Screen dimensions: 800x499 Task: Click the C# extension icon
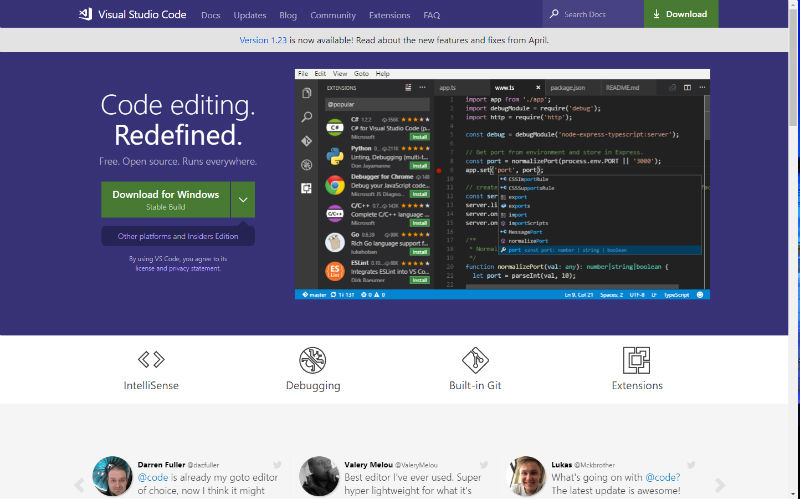[335, 128]
